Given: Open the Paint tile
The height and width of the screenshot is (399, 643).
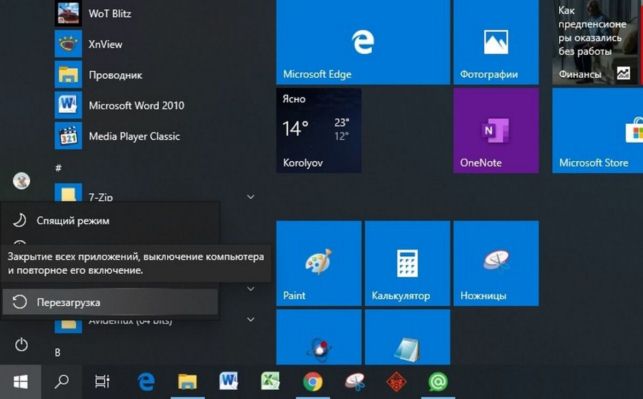Looking at the screenshot, I should [319, 263].
